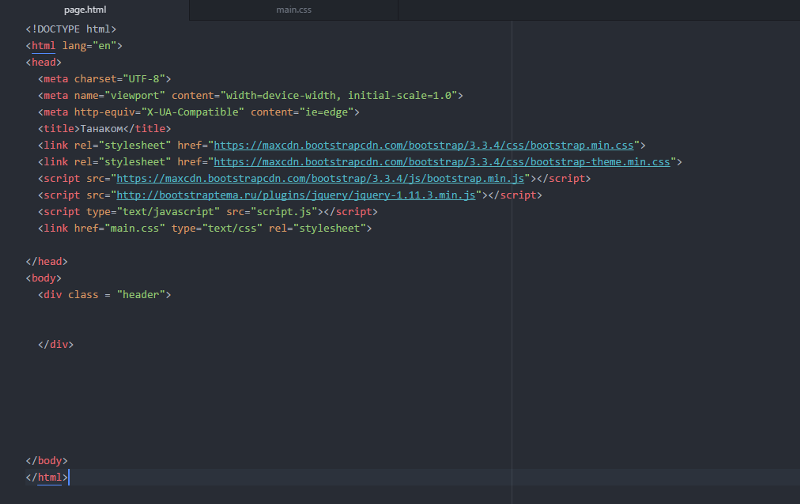Click the div class "header" line

point(104,295)
